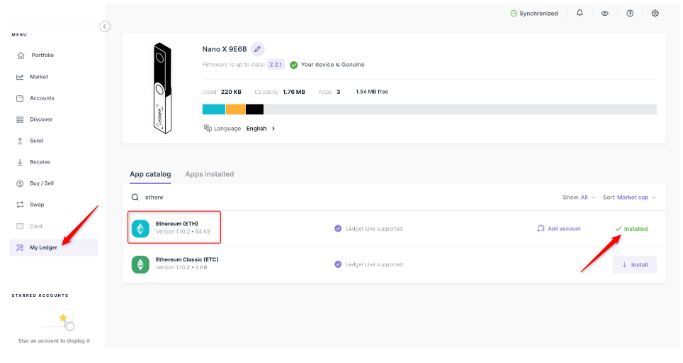Image resolution: width=683 pixels, height=363 pixels.
Task: Click the Portfolio house icon
Action: pos(20,55)
